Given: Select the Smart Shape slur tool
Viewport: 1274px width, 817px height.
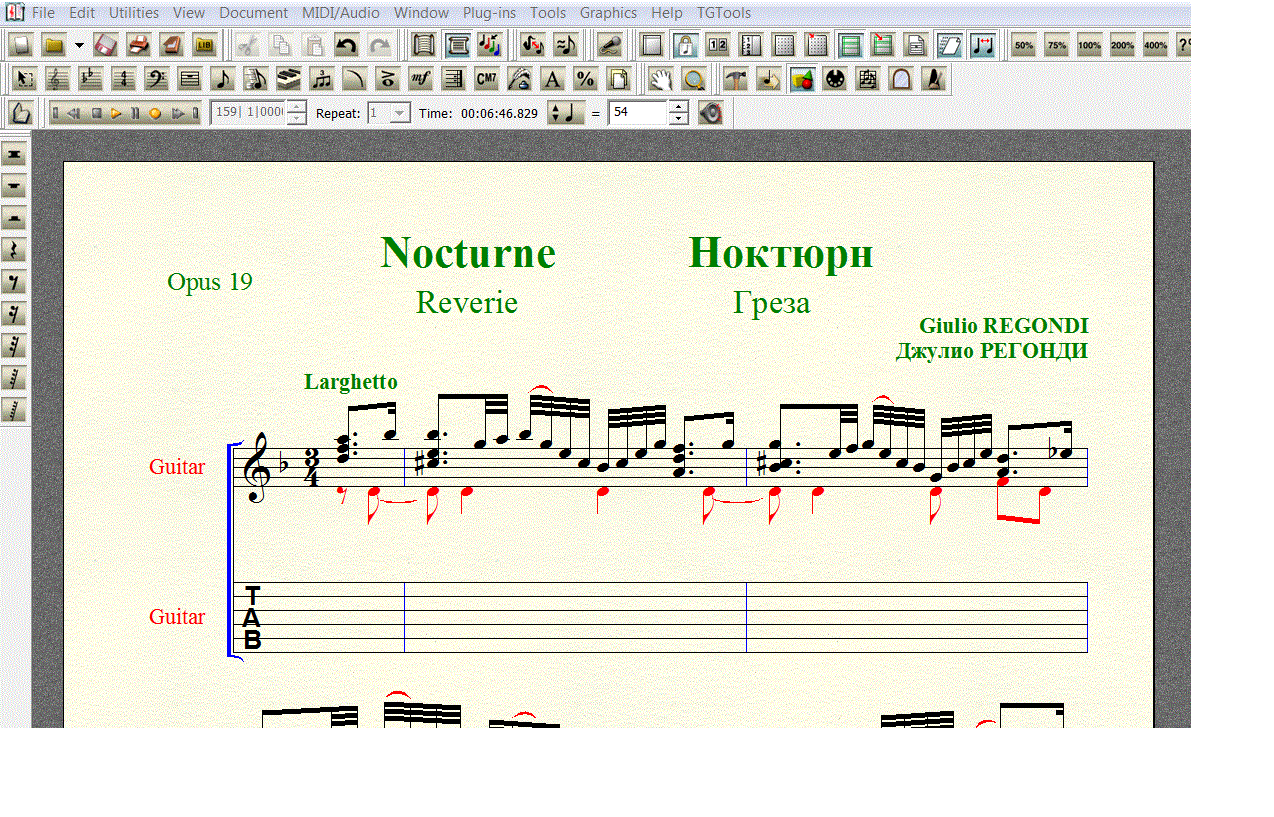Looking at the screenshot, I should tap(355, 79).
